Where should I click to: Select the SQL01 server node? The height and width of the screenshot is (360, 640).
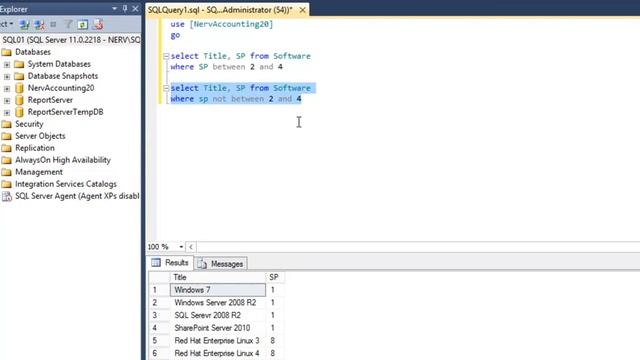(x=70, y=40)
